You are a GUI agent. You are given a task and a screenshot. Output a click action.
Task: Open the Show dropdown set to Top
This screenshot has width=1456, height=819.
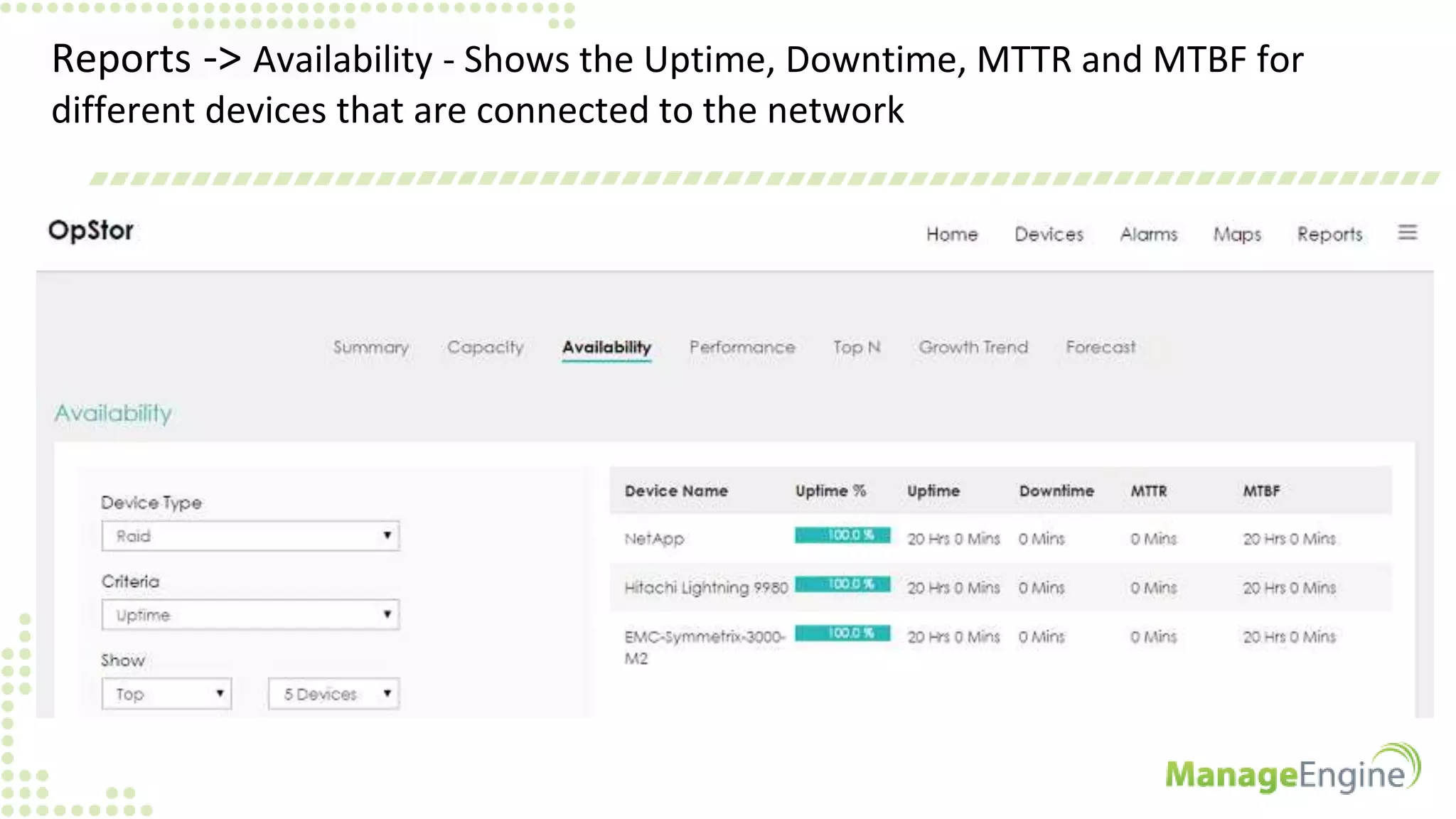pos(166,693)
